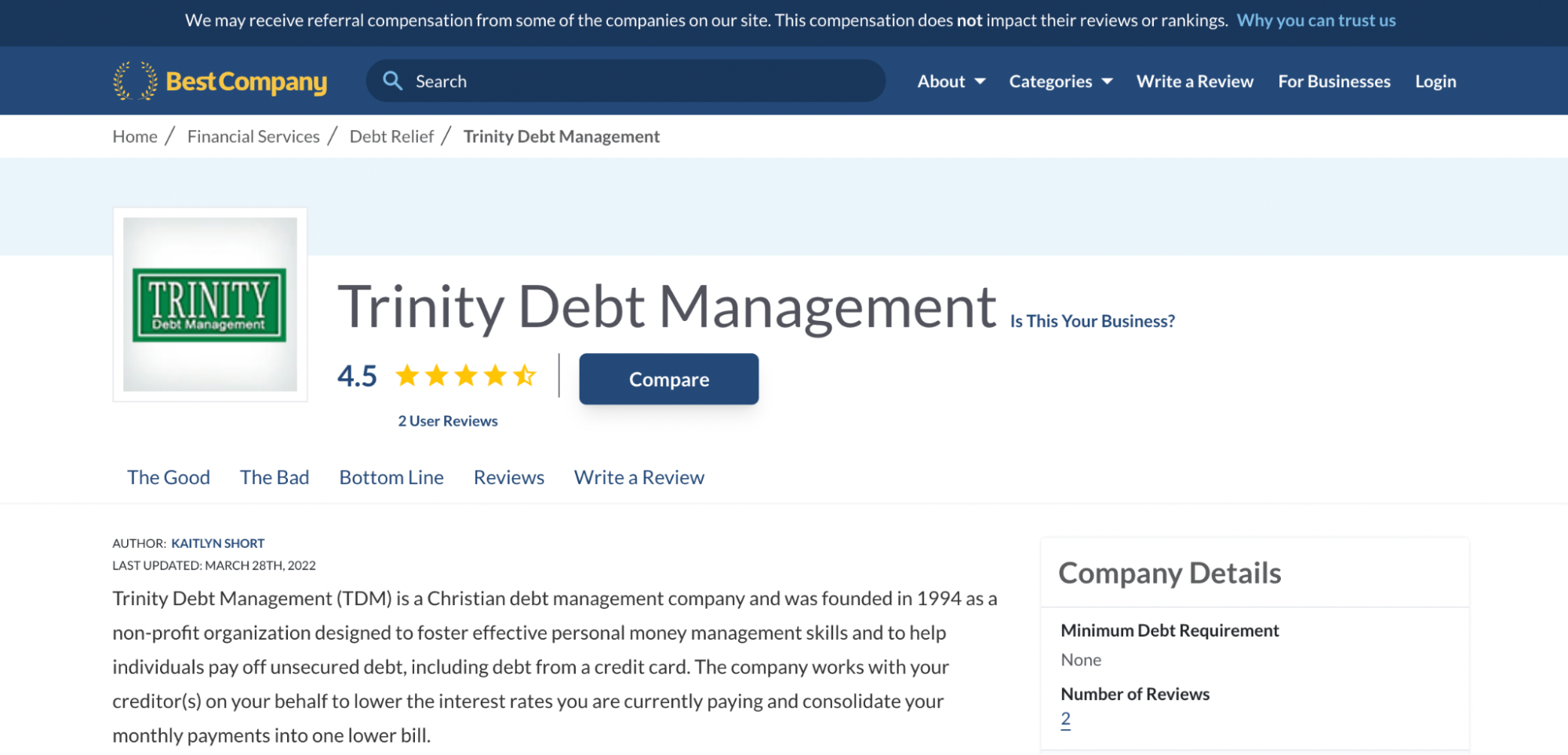Click the Company Details heading
Screen dimensions: 1568x755
[x=1170, y=574]
